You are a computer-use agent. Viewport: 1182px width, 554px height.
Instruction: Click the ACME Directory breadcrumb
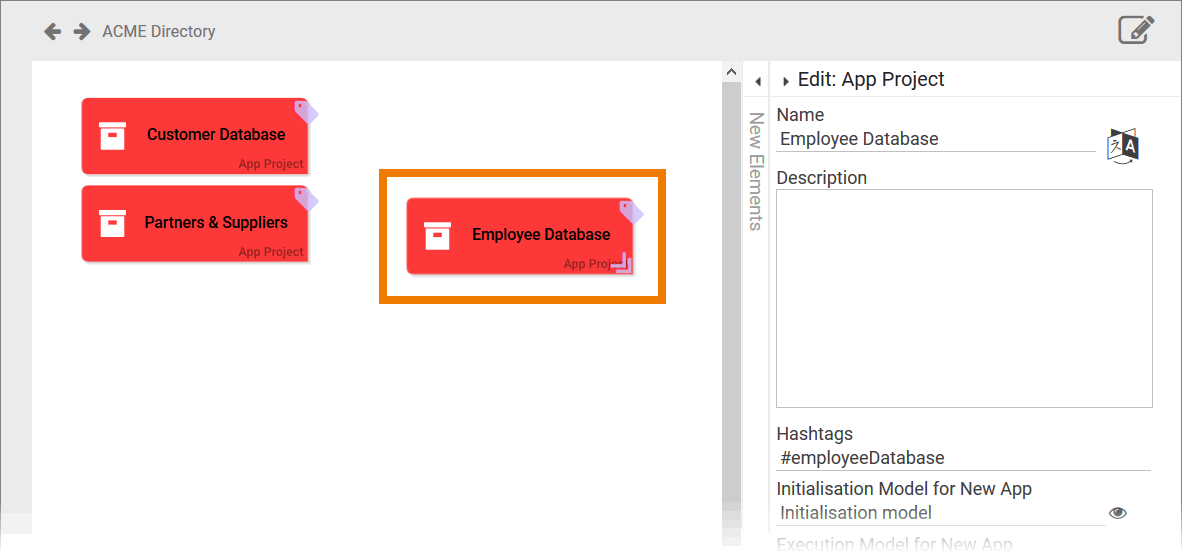158,32
